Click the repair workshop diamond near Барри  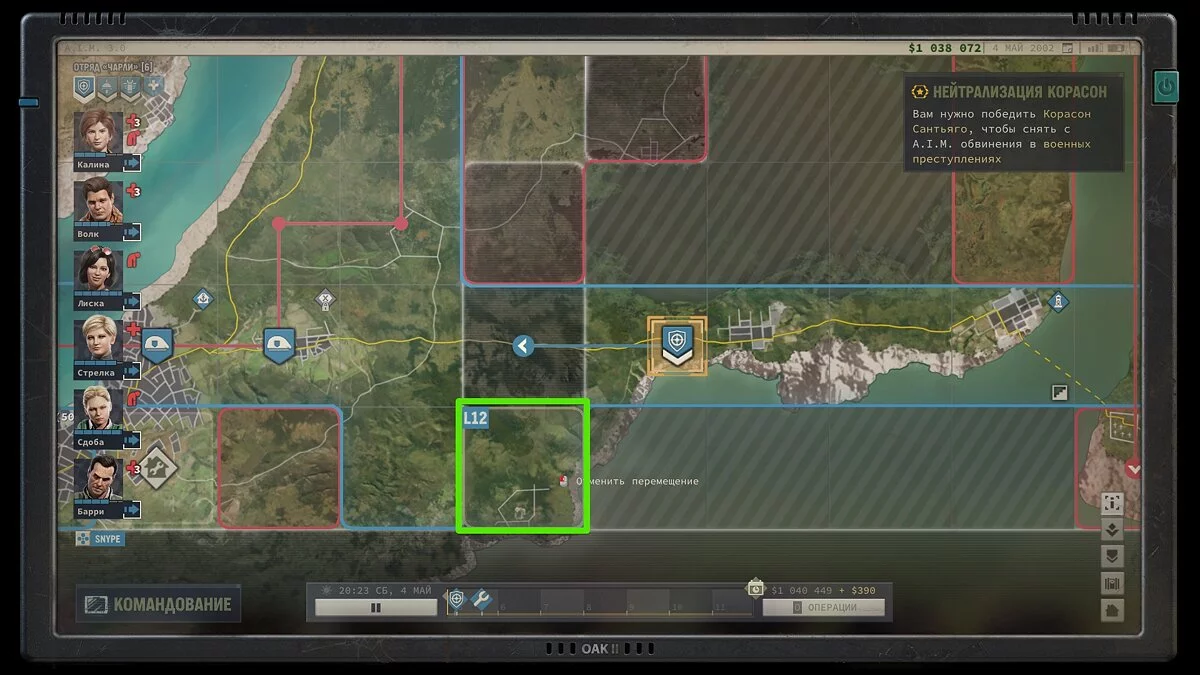coord(156,466)
